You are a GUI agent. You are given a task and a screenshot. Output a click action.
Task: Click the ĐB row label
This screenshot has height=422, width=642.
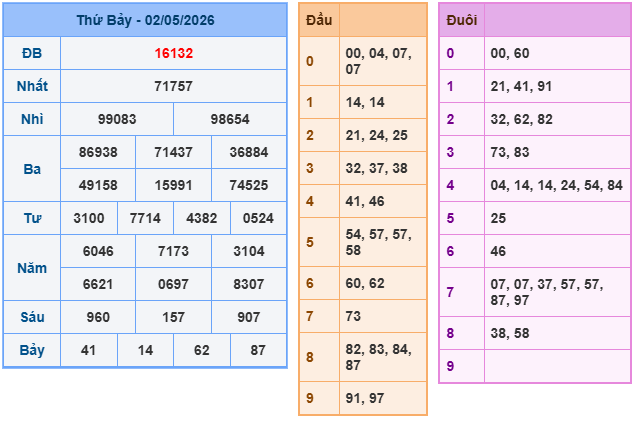pyautogui.click(x=32, y=53)
